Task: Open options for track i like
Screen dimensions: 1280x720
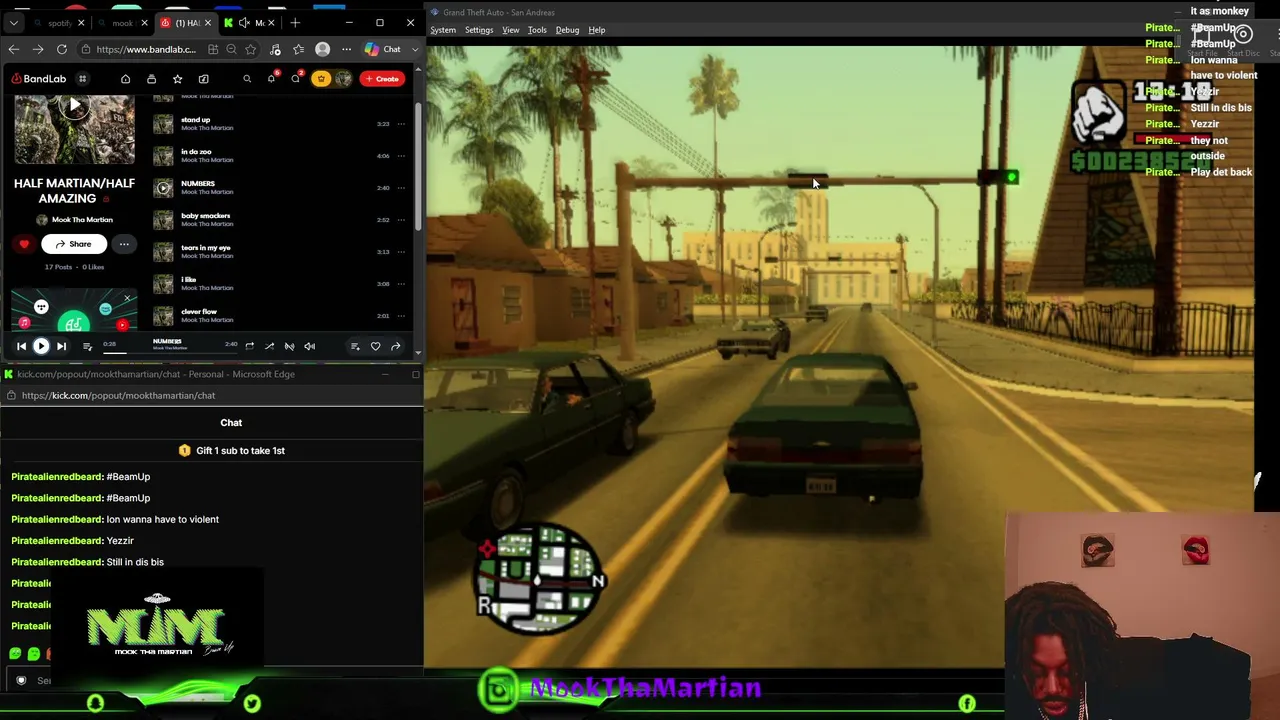Action: click(x=401, y=284)
